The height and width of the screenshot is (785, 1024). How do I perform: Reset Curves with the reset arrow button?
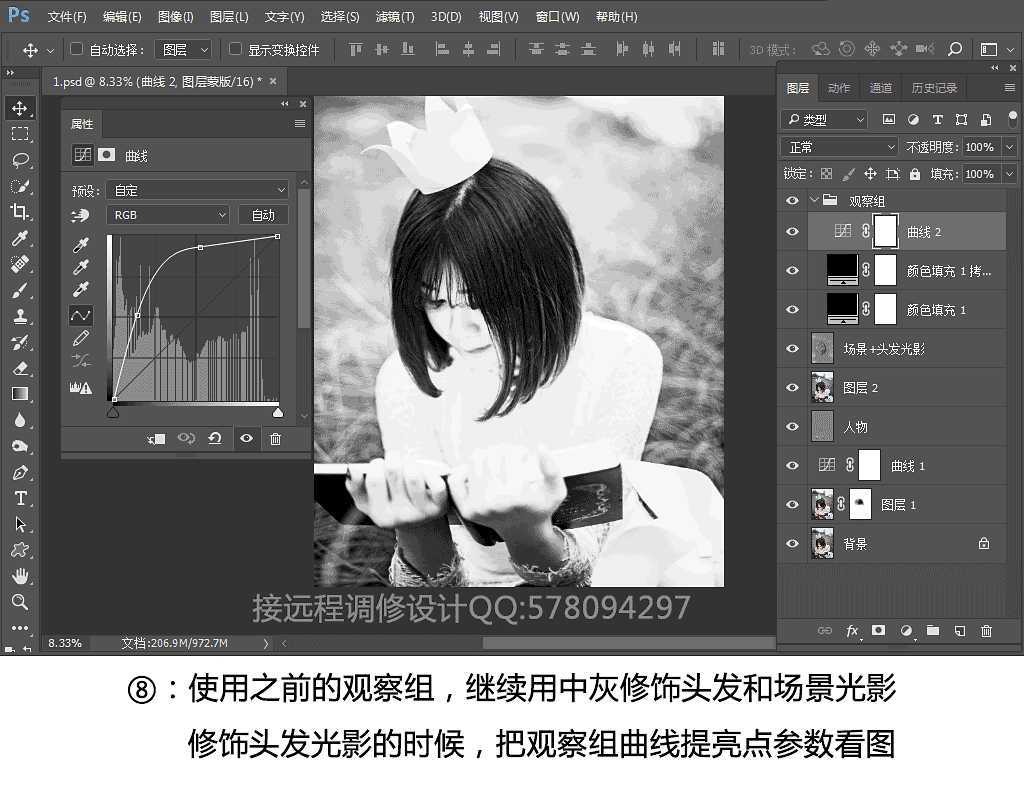(216, 438)
